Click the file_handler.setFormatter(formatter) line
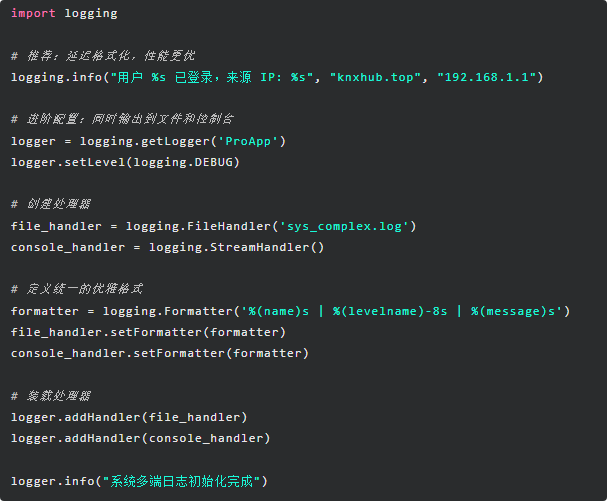Screen dimensions: 607x501 coord(148,332)
